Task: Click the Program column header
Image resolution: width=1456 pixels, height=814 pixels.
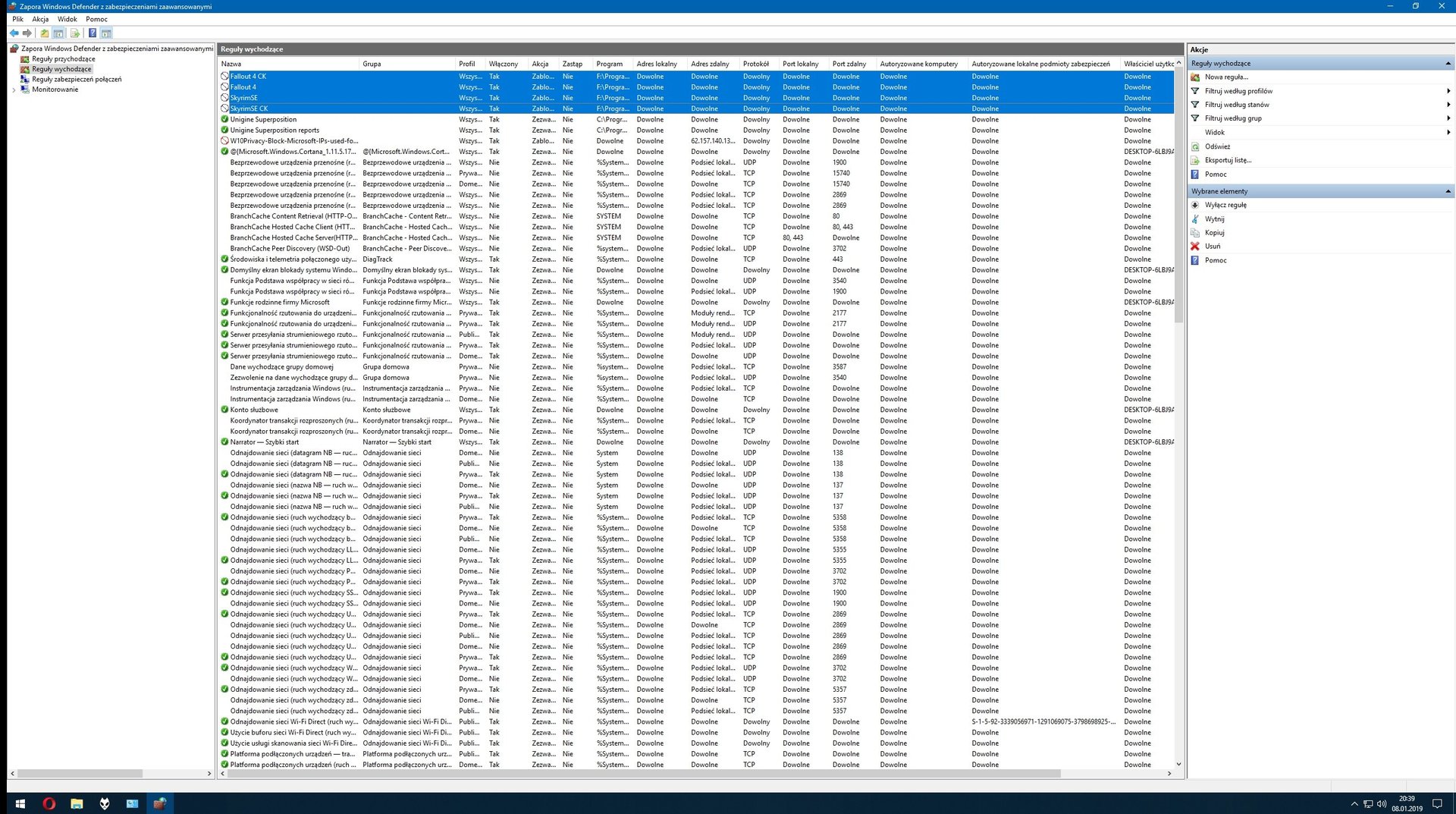Action: [613, 64]
